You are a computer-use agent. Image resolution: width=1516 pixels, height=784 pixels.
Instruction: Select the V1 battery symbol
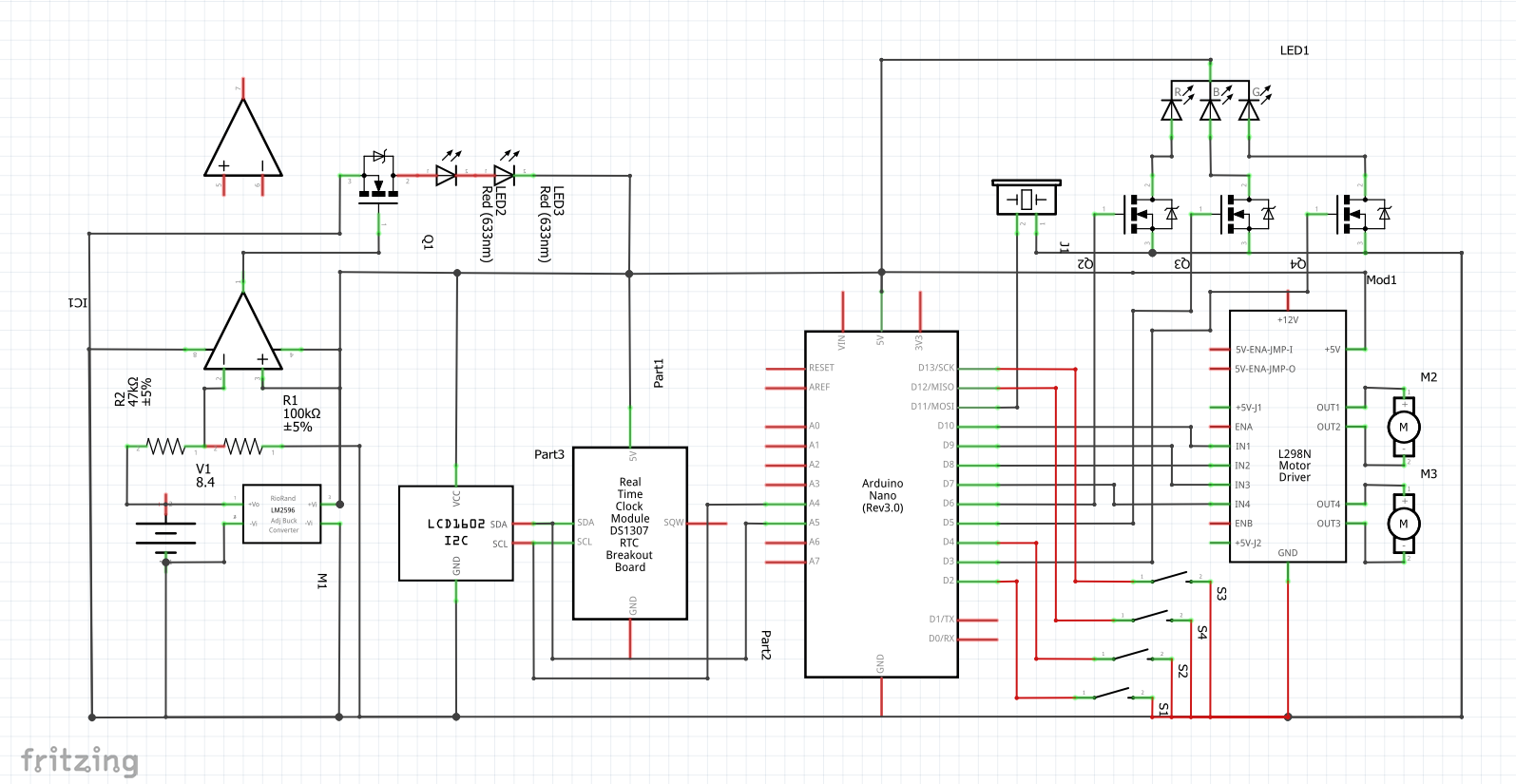coord(165,534)
